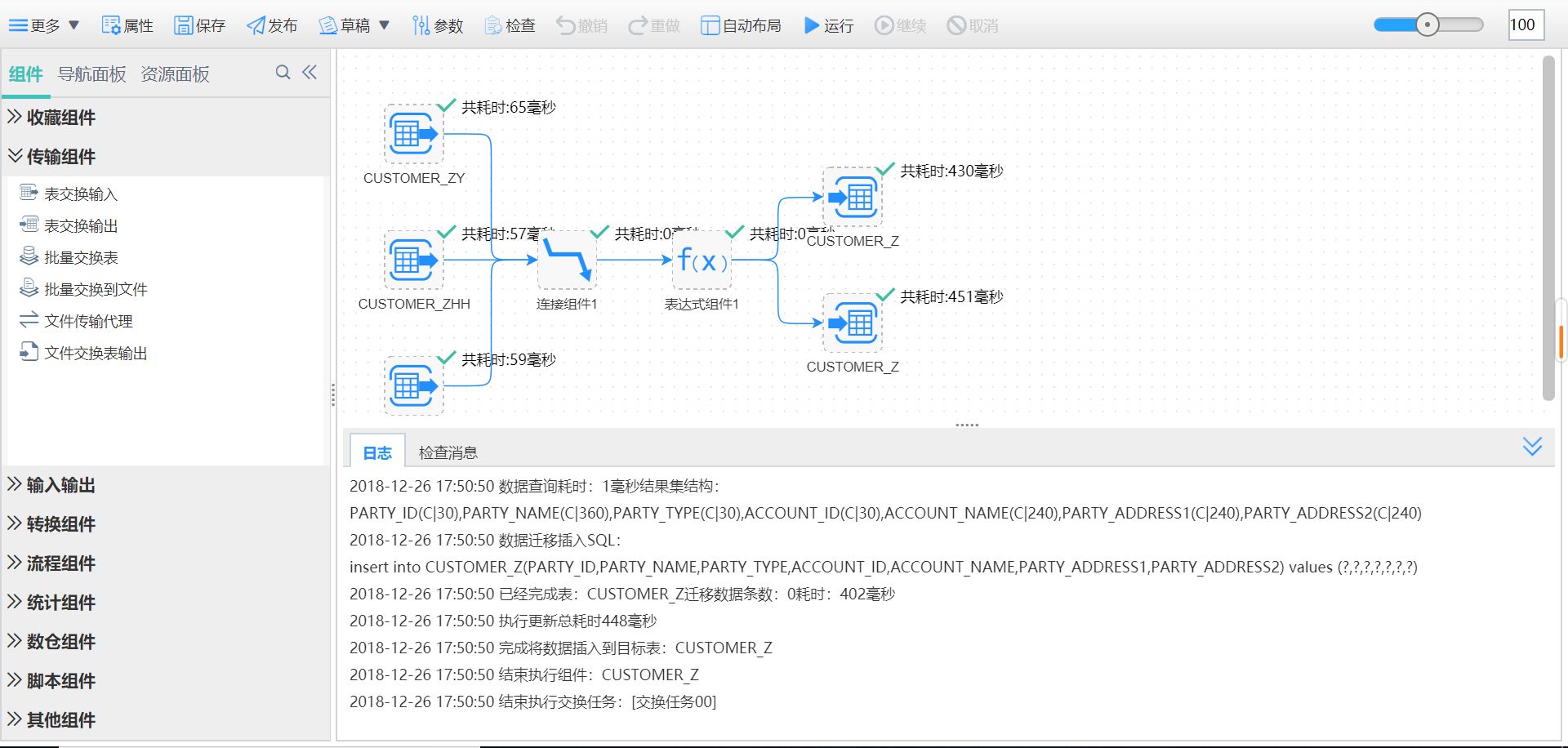Click the 连接组件1 join node icon
The width and height of the screenshot is (1568, 748).
click(x=567, y=260)
